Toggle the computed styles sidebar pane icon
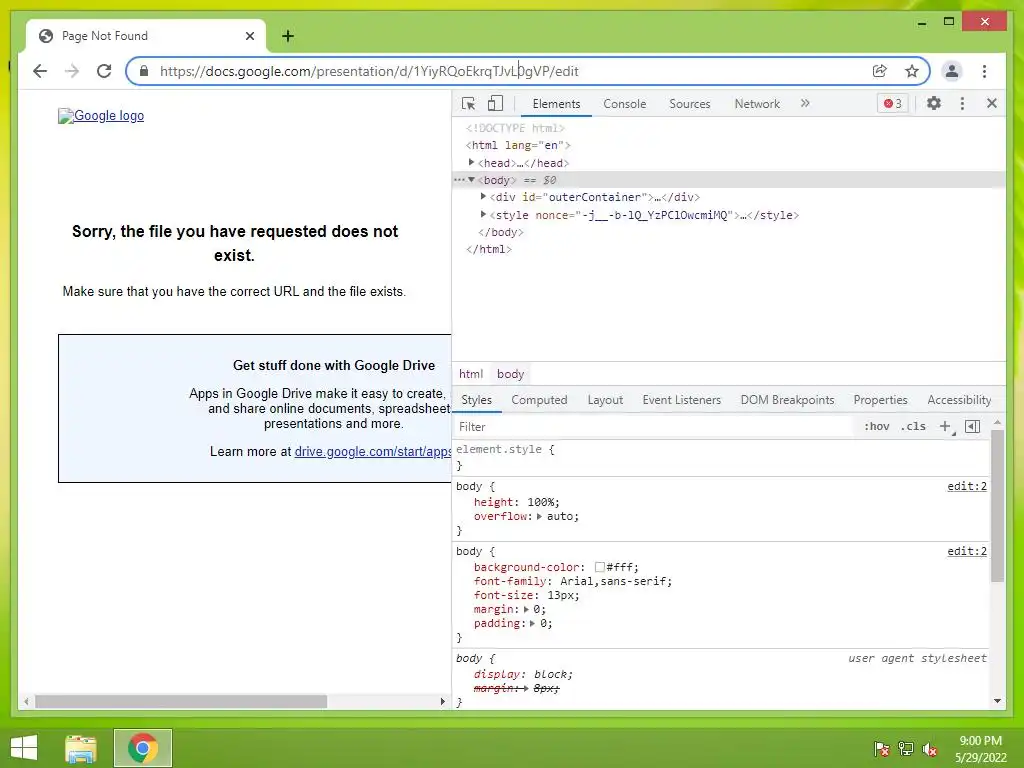This screenshot has height=768, width=1024. point(972,426)
